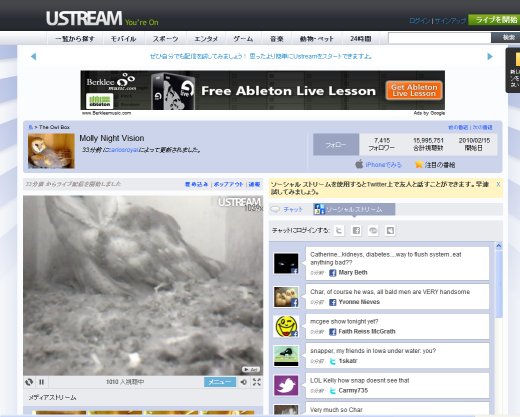Click The Owl Box breadcrumb link

[x=54, y=127]
